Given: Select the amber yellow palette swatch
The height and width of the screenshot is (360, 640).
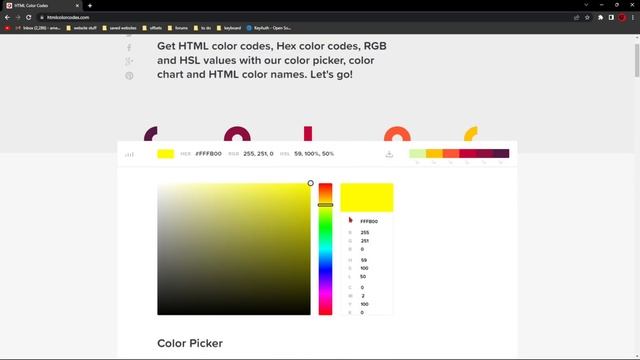Looking at the screenshot, I should [x=434, y=153].
